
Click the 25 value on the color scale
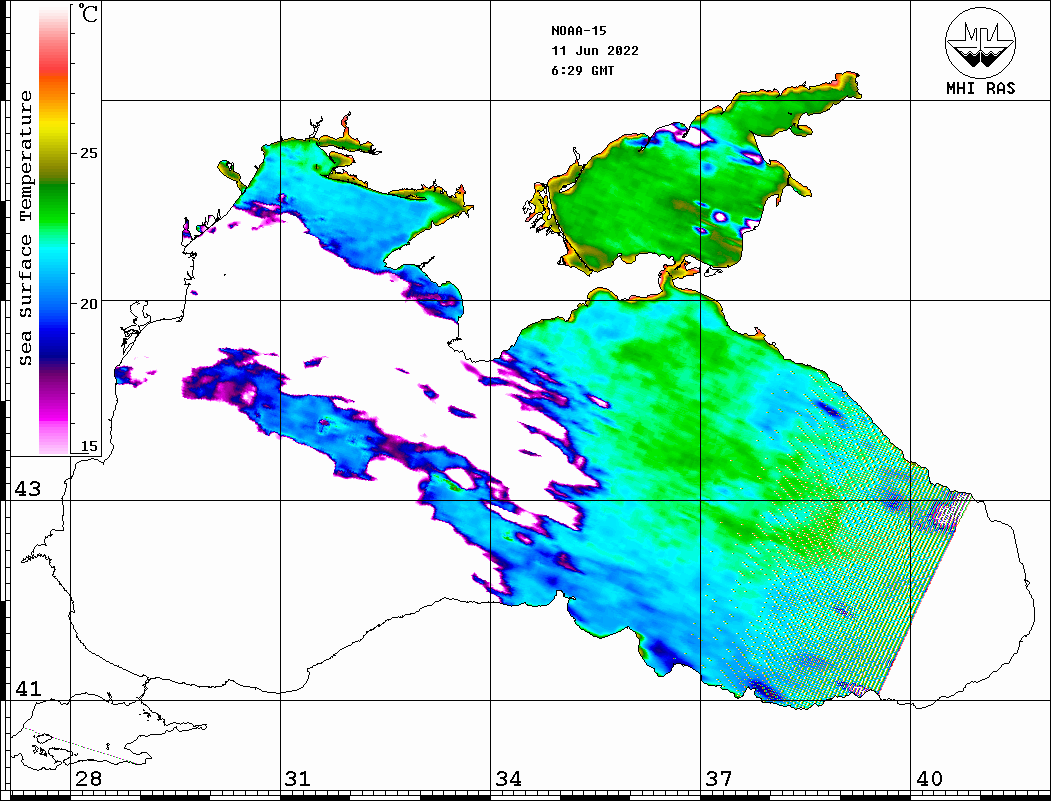[x=88, y=153]
